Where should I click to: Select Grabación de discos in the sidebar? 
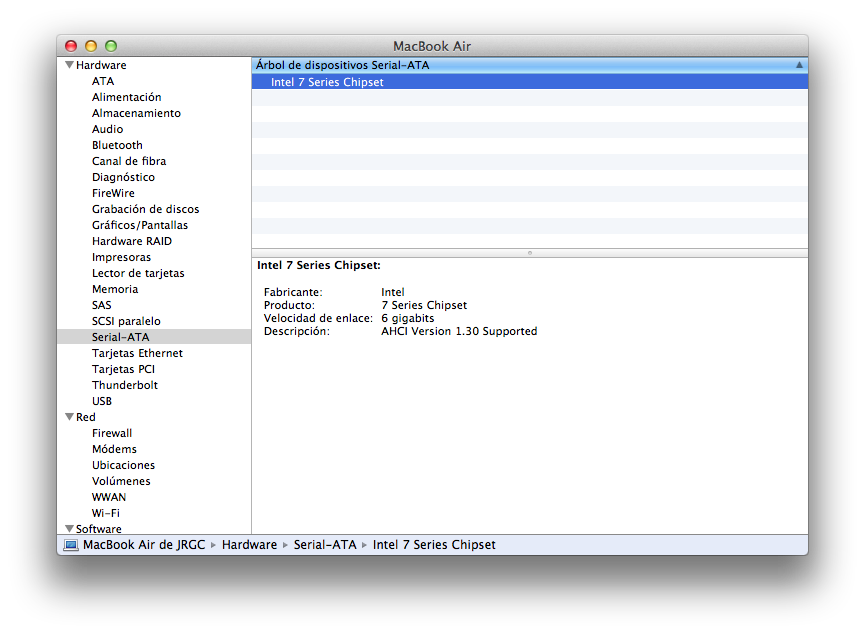(x=146, y=209)
